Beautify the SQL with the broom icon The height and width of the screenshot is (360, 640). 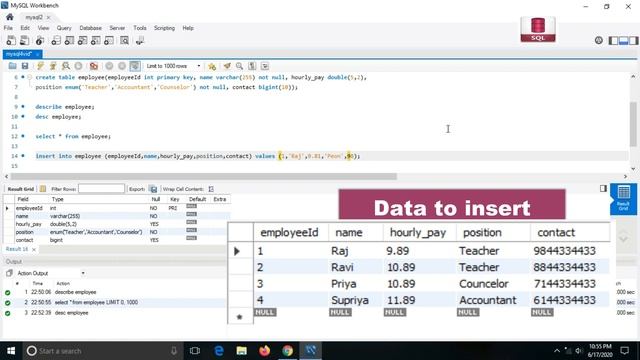tap(227, 66)
